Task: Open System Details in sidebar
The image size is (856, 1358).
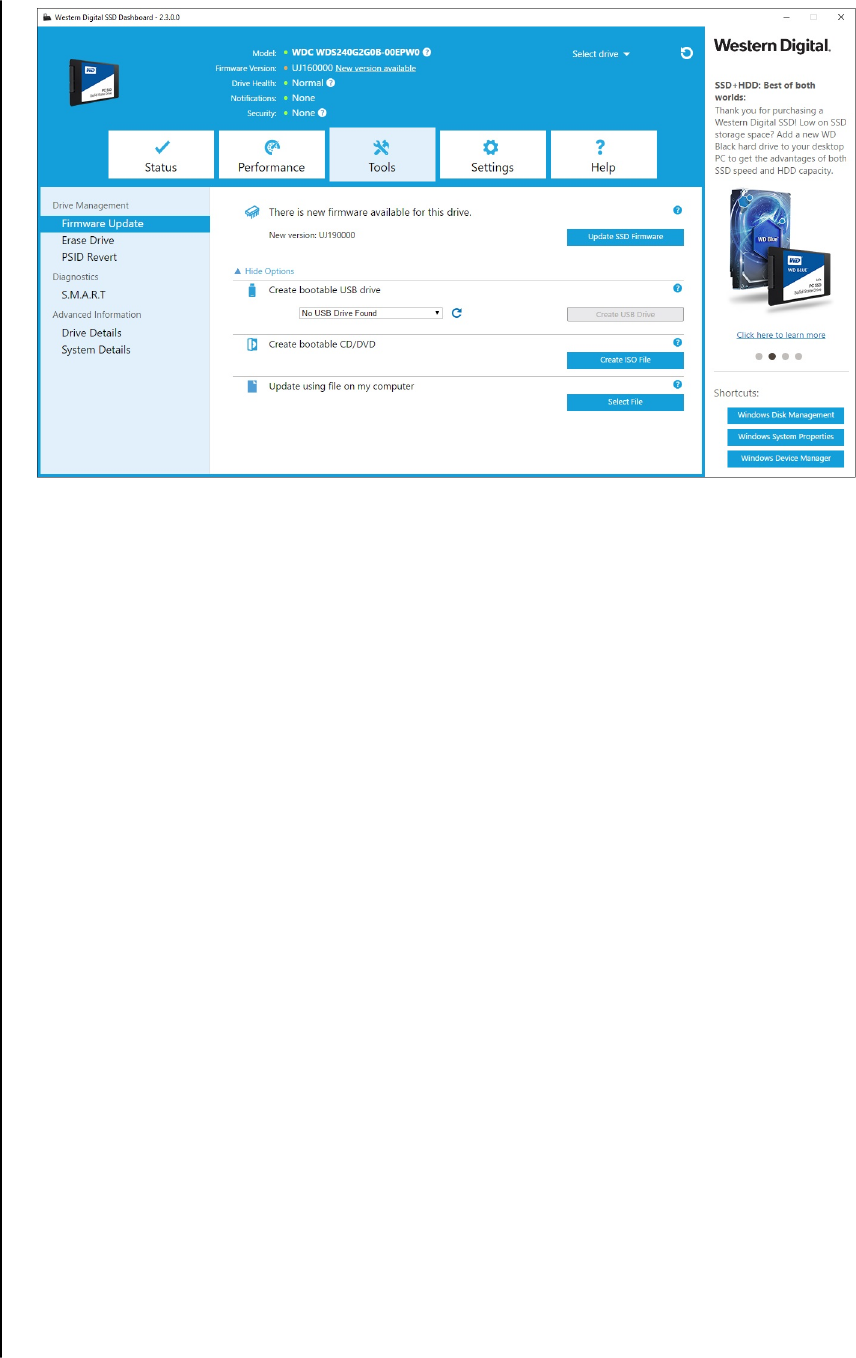Action: click(x=96, y=350)
